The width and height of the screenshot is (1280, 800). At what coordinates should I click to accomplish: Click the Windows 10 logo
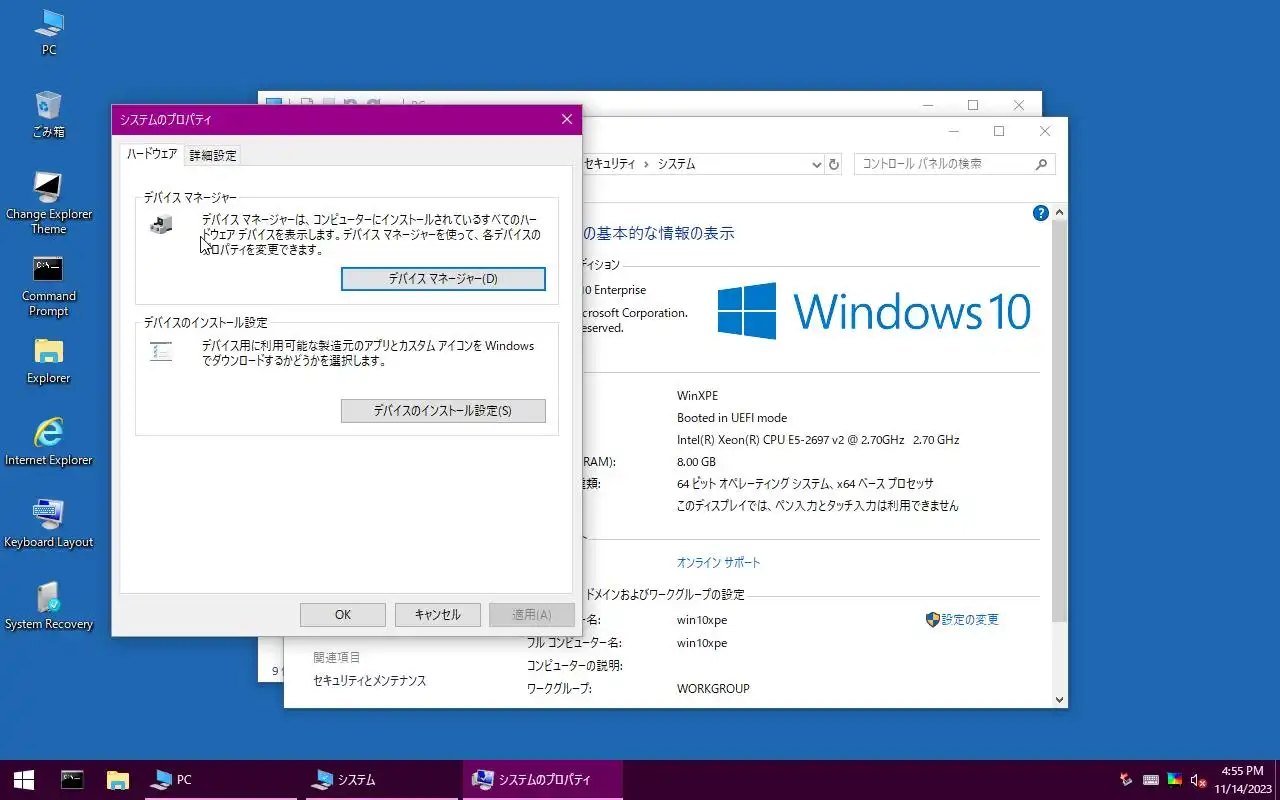[x=874, y=311]
